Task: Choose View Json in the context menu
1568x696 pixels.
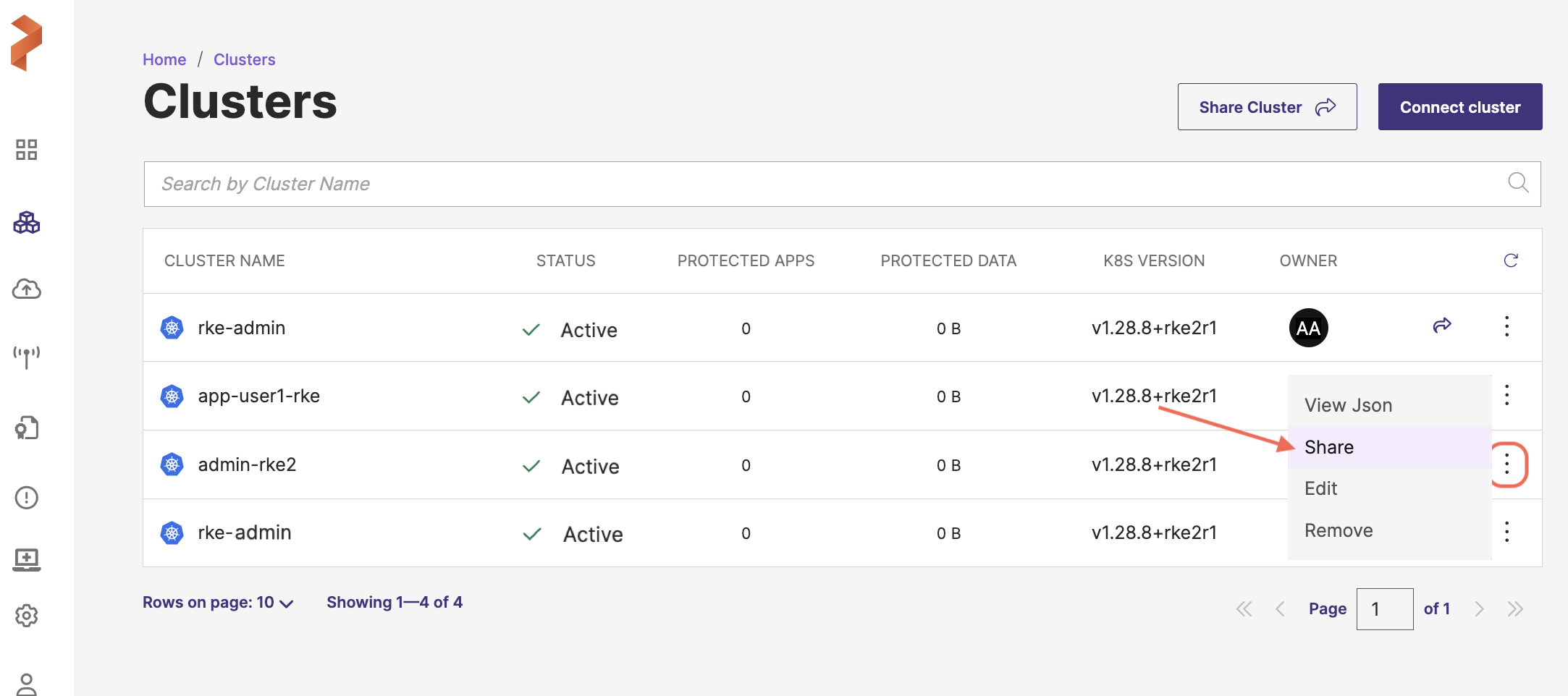Action: (x=1348, y=405)
